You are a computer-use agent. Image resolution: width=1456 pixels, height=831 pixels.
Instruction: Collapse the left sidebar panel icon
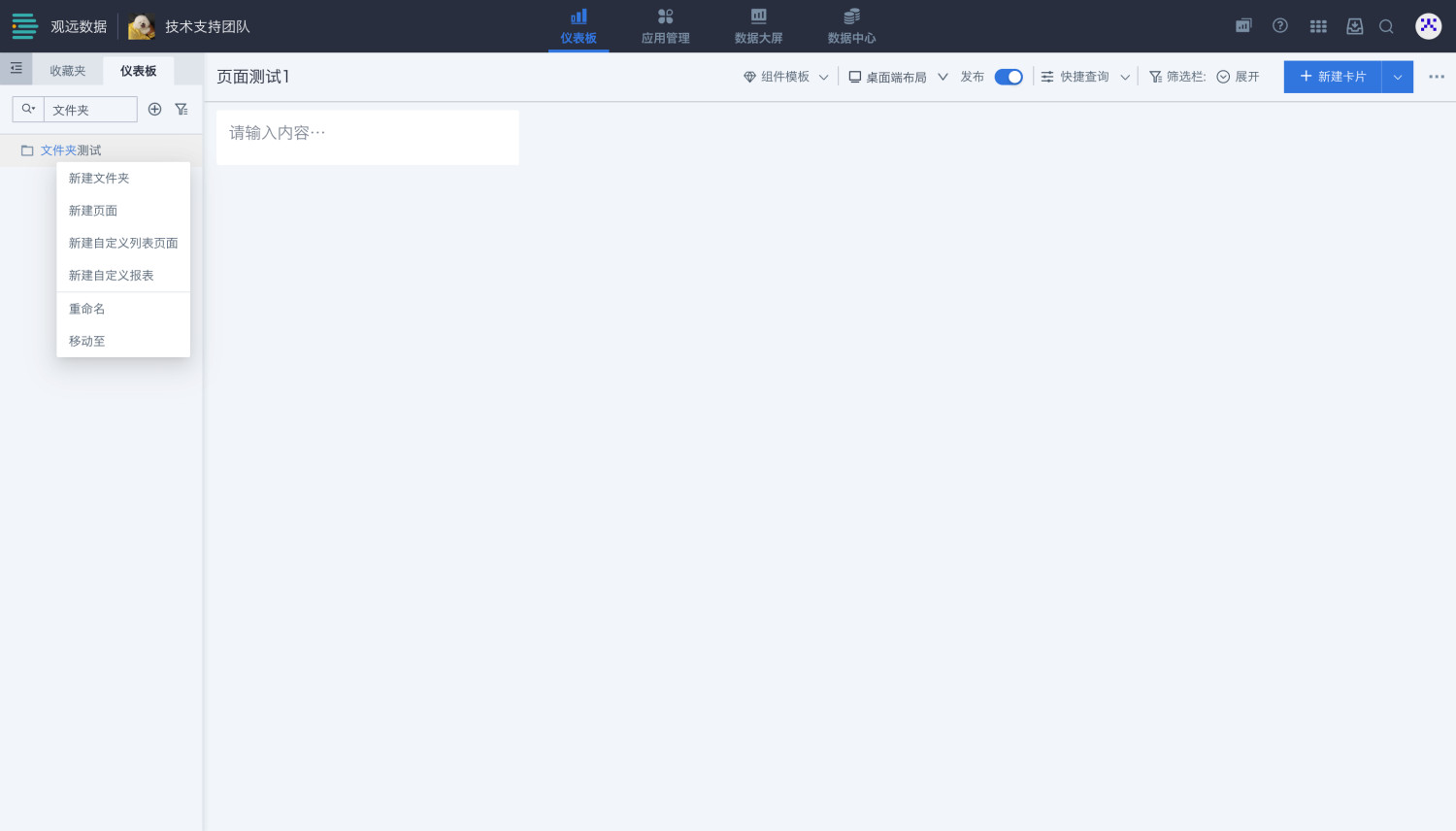(16, 69)
